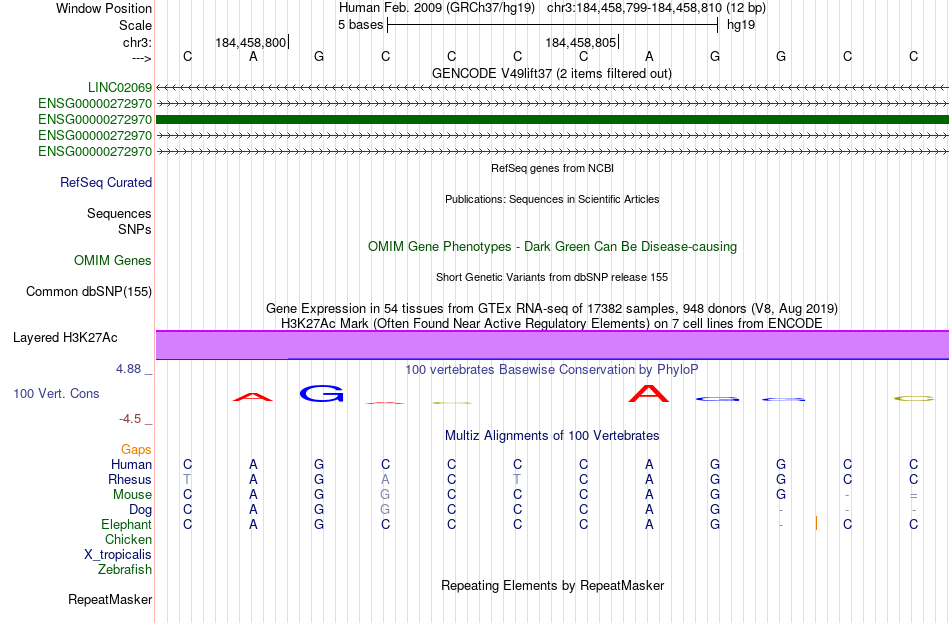Click the 'SNPs' publications track label
The image size is (950, 623).
135,230
